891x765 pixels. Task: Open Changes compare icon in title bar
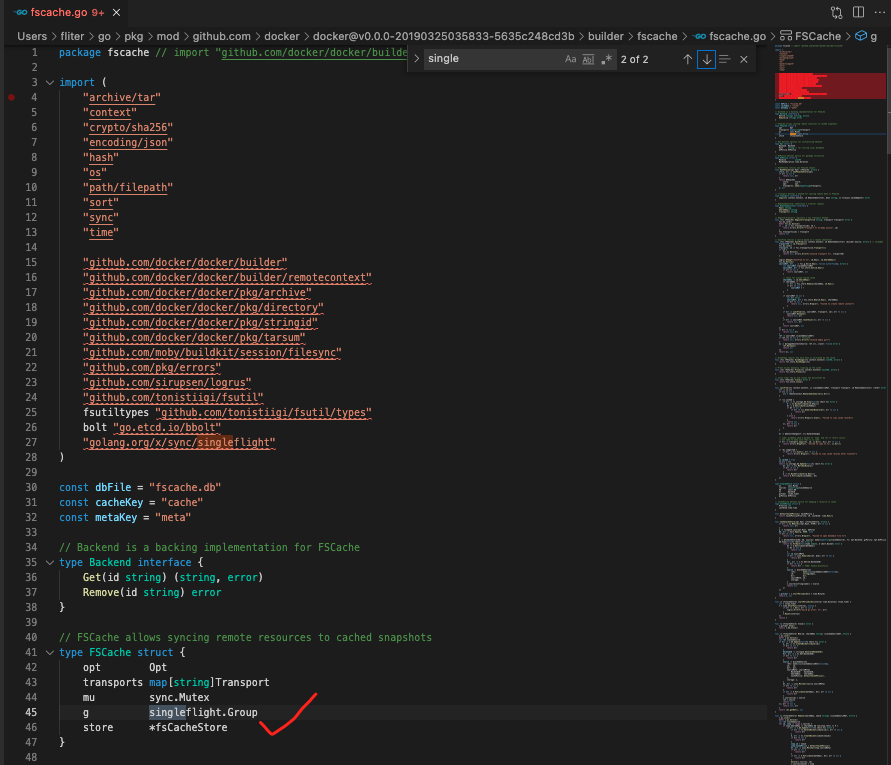pos(836,12)
